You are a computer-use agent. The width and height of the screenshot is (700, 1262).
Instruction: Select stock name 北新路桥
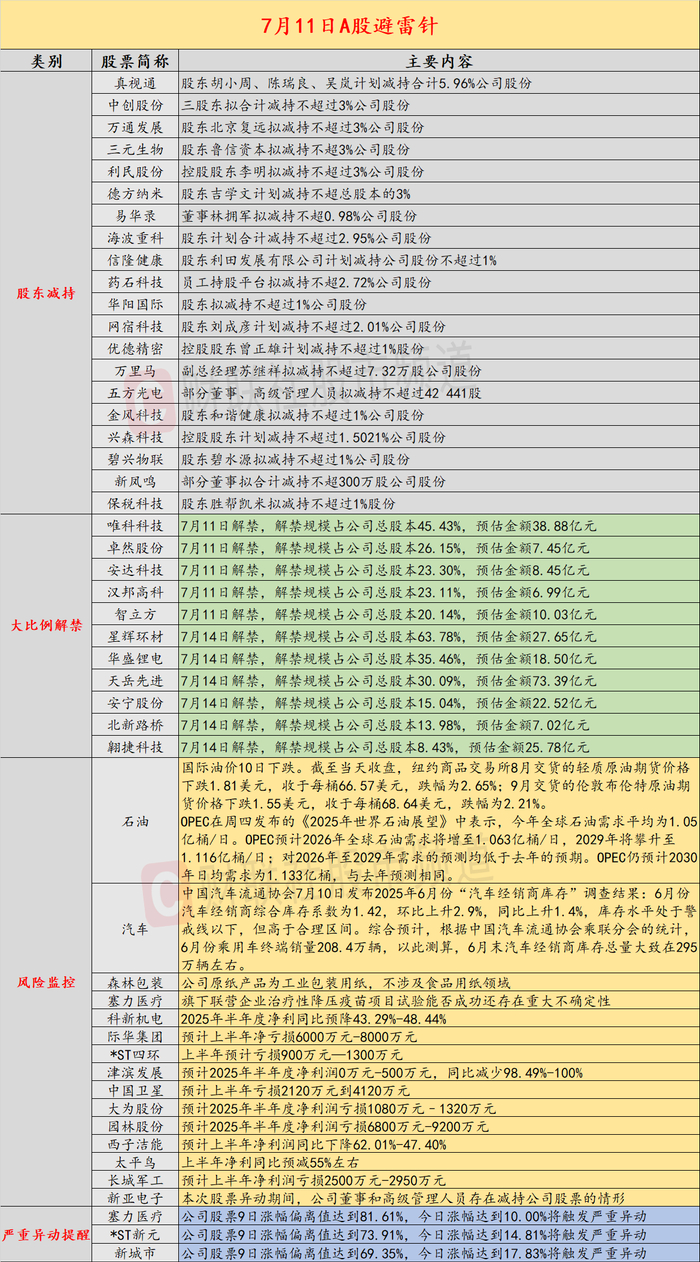coord(135,723)
